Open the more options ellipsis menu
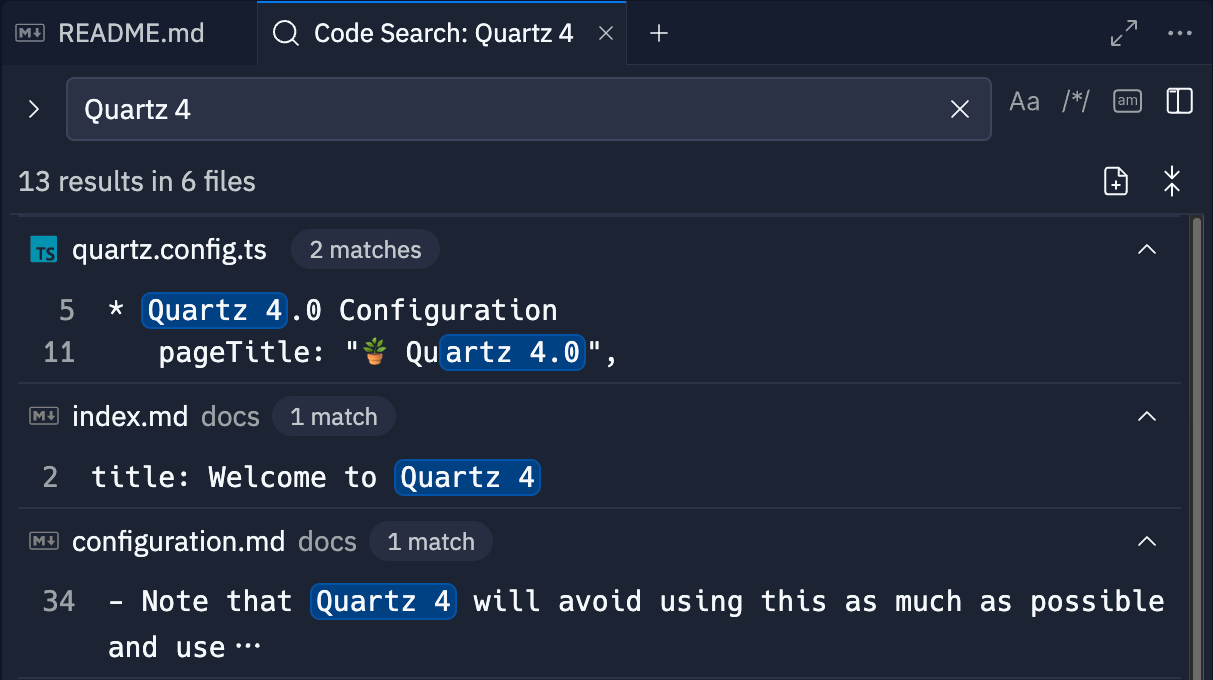This screenshot has width=1213, height=680. coord(1180,32)
